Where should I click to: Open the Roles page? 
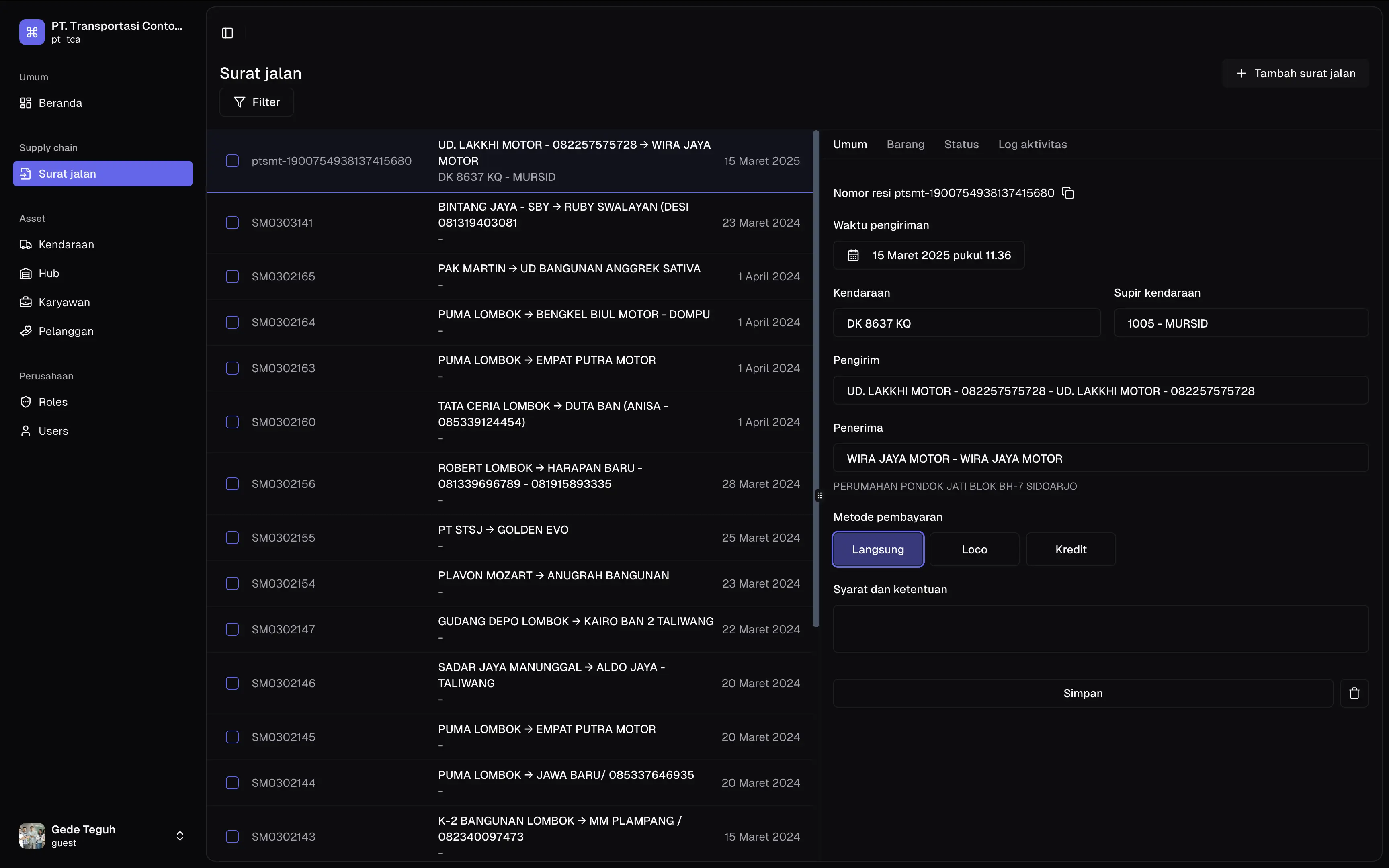[x=53, y=402]
